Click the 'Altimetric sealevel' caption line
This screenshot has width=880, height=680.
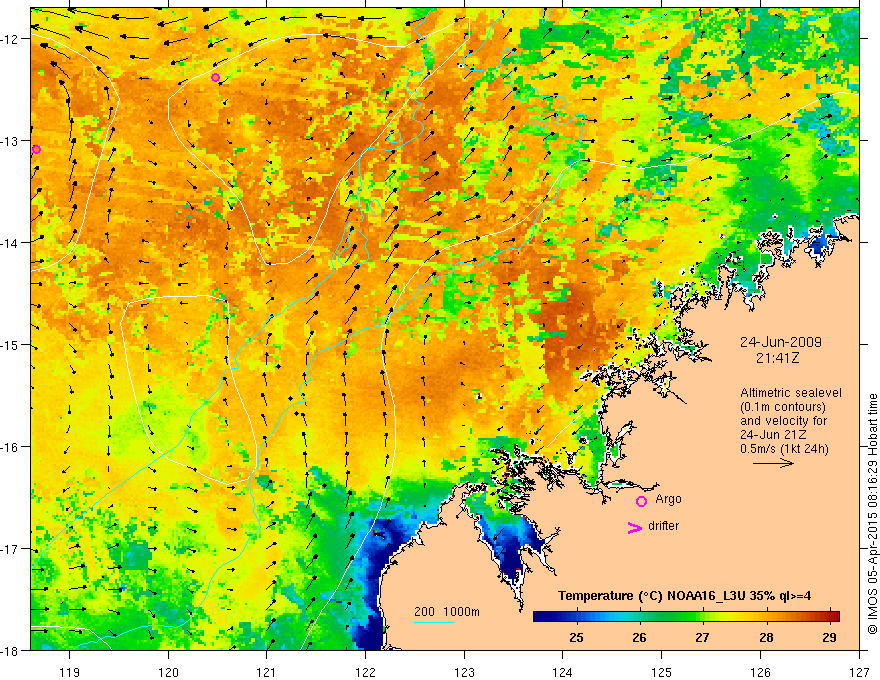(x=791, y=393)
